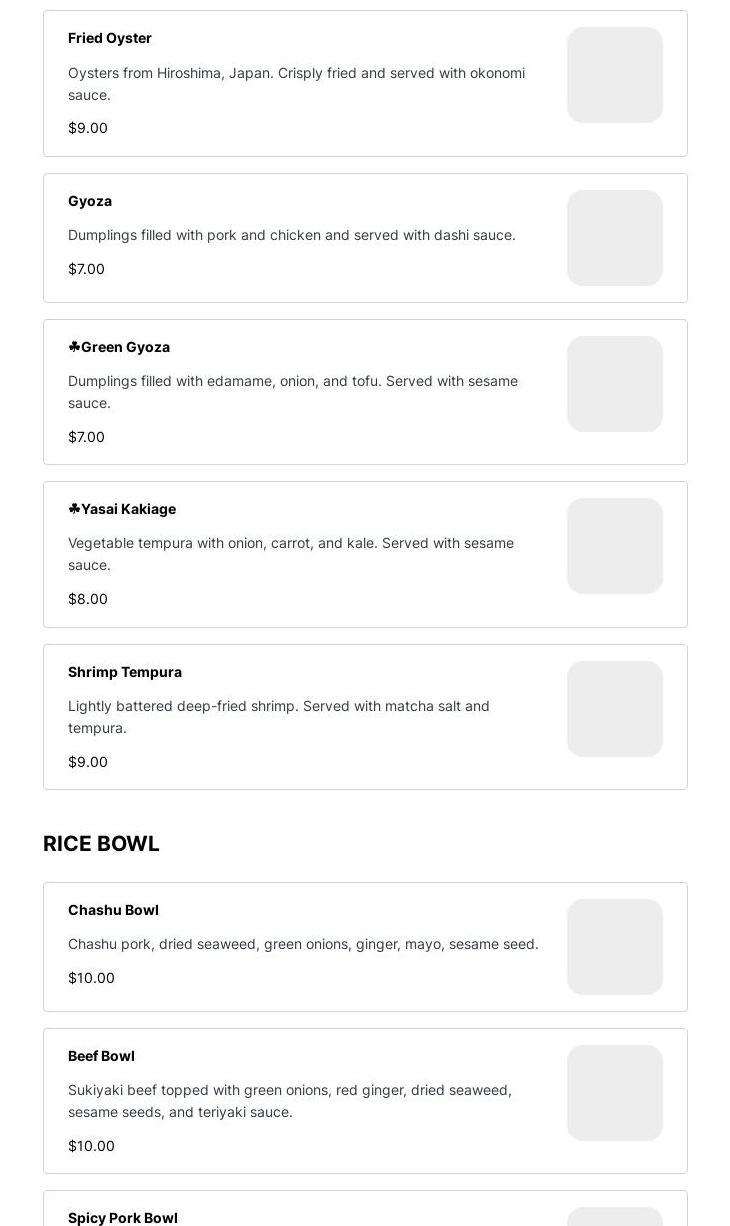Select the Fried Oyster menu item title
Screen dimensions: 730x1226
110,38
